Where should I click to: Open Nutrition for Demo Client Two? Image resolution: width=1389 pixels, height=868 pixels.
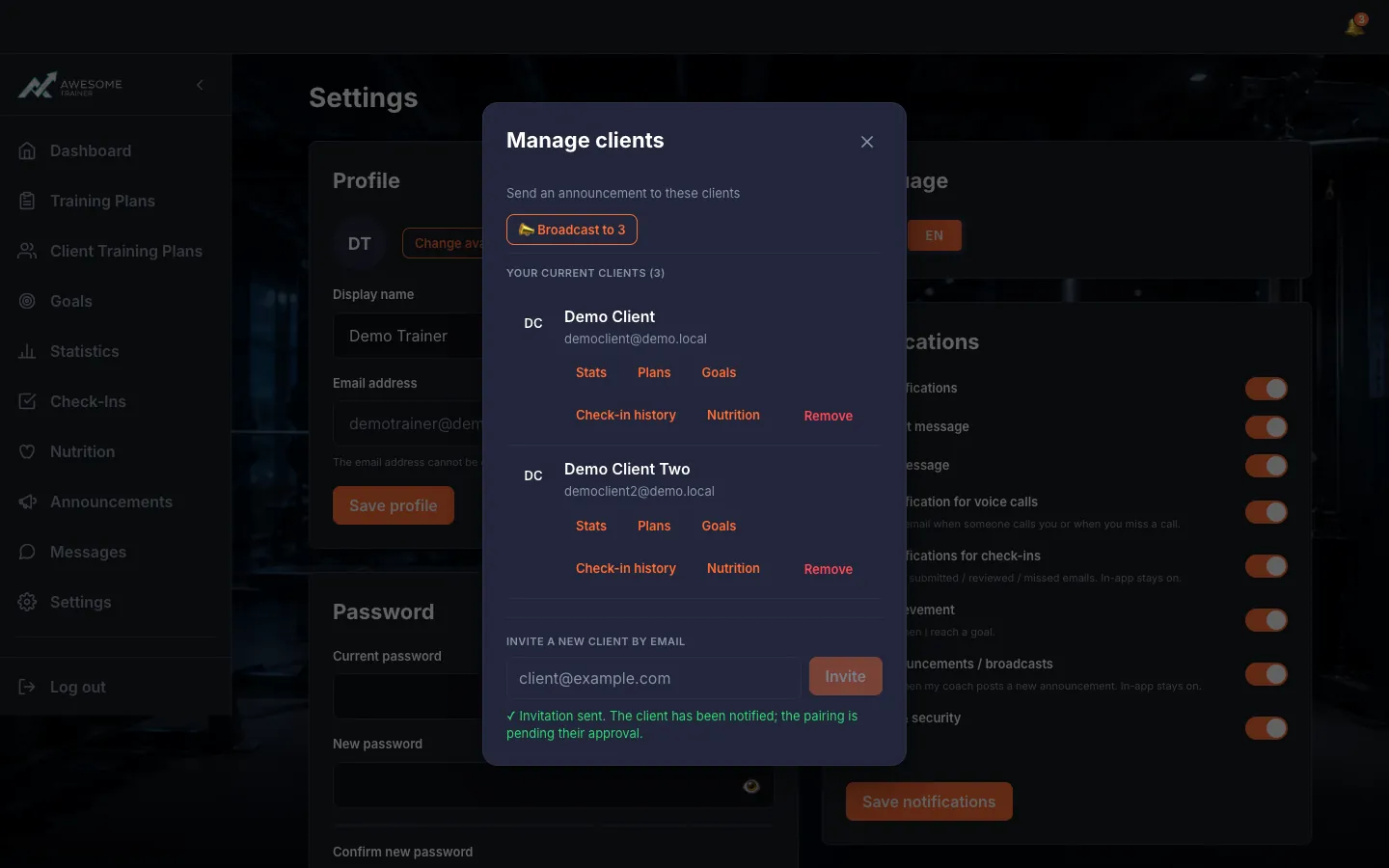pos(733,568)
